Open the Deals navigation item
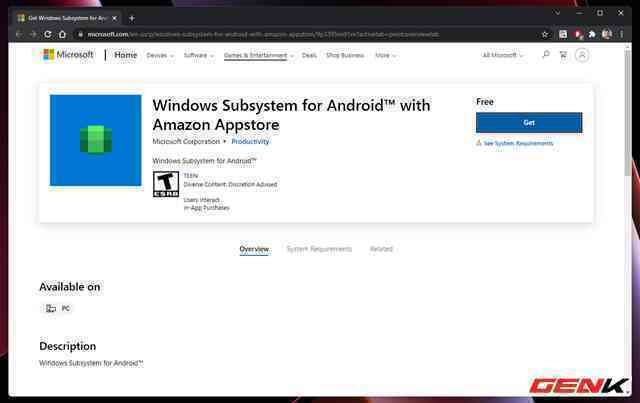This screenshot has height=403, width=640. tap(309, 55)
